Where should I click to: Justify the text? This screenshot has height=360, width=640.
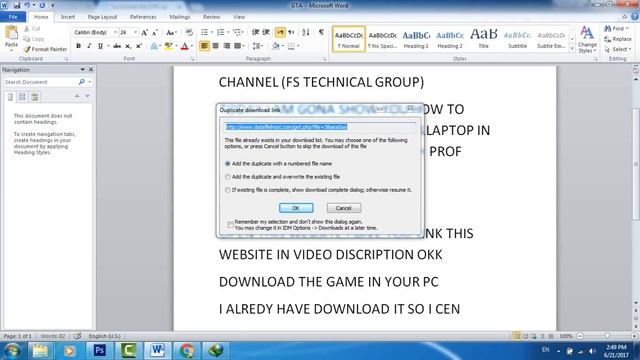237,46
